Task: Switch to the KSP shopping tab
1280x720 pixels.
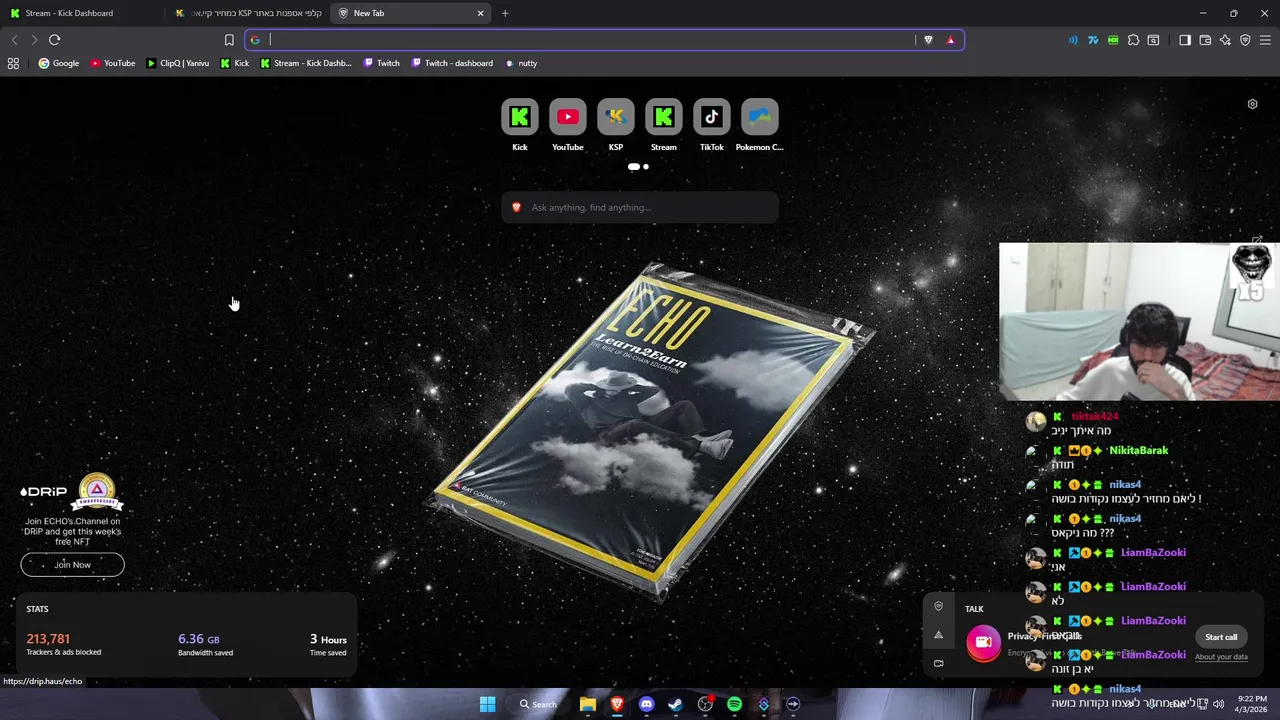Action: 247,13
